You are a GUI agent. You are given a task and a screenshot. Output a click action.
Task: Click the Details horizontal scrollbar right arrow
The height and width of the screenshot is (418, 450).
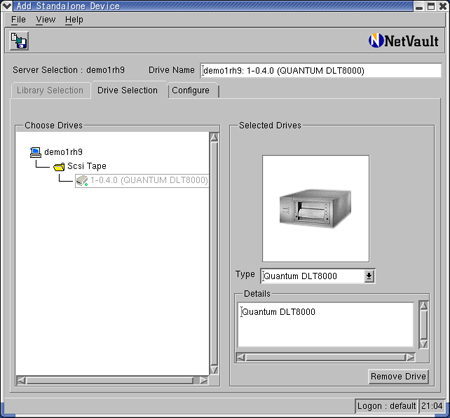(410, 357)
